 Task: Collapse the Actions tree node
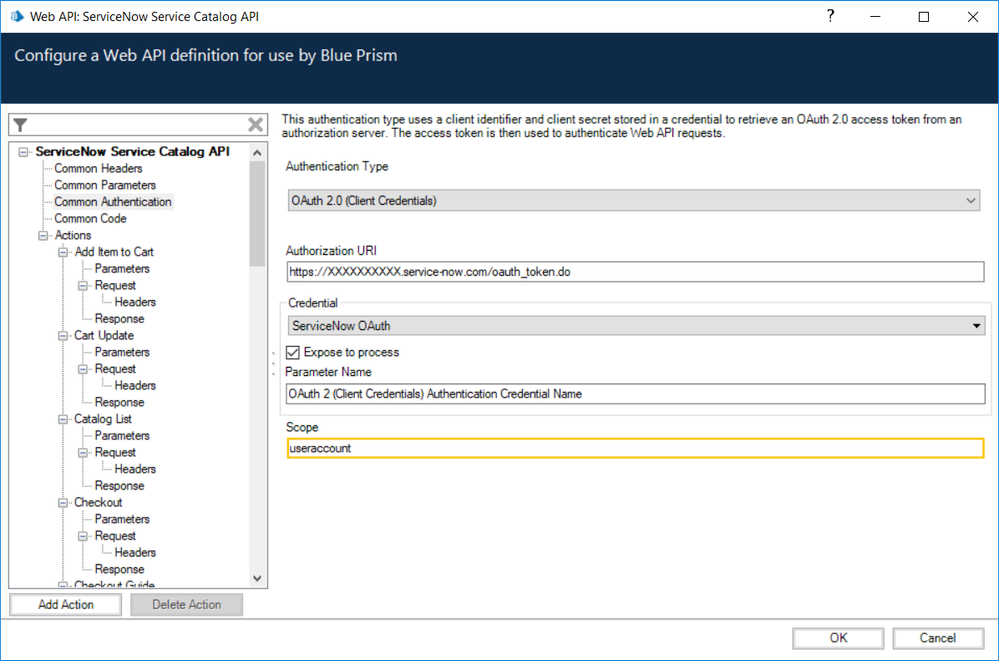point(44,236)
